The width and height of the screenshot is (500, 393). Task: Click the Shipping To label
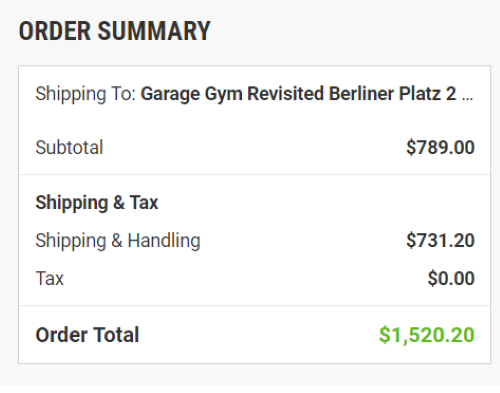[86, 94]
